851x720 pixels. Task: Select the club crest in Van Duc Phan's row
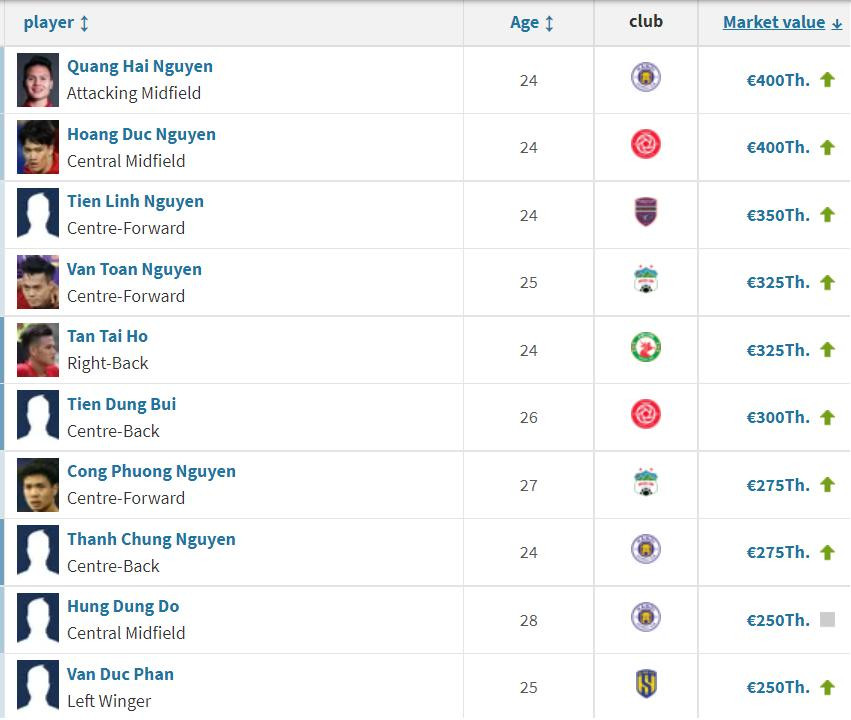(645, 686)
